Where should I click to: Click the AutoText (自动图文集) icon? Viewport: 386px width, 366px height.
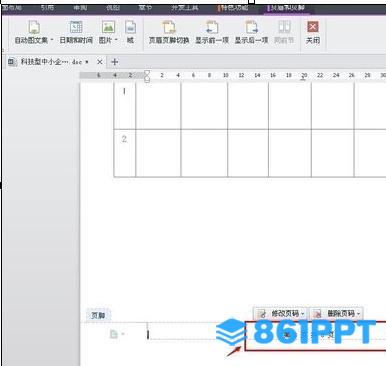(34, 27)
